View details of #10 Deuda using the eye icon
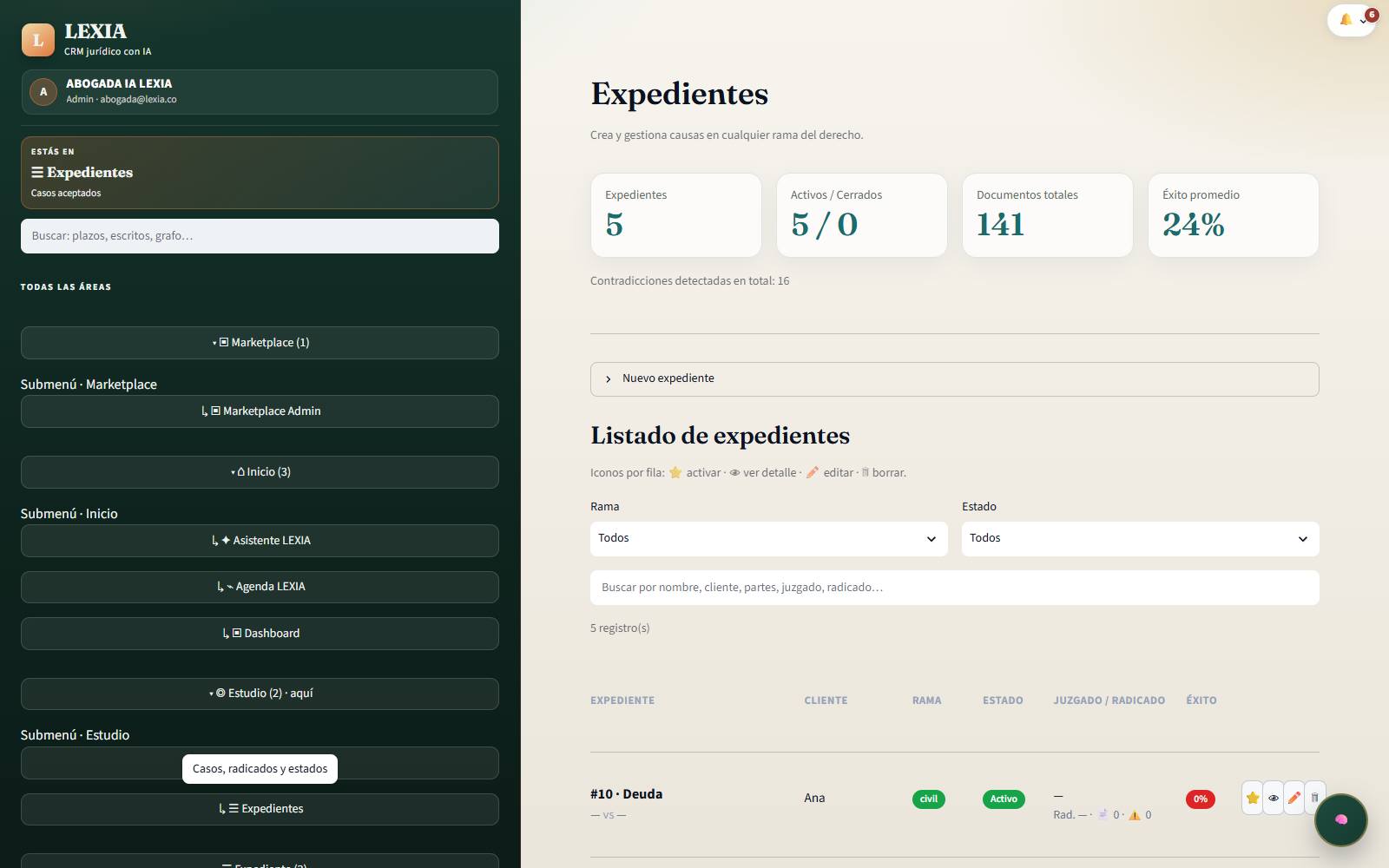Image resolution: width=1389 pixels, height=868 pixels. click(1274, 798)
